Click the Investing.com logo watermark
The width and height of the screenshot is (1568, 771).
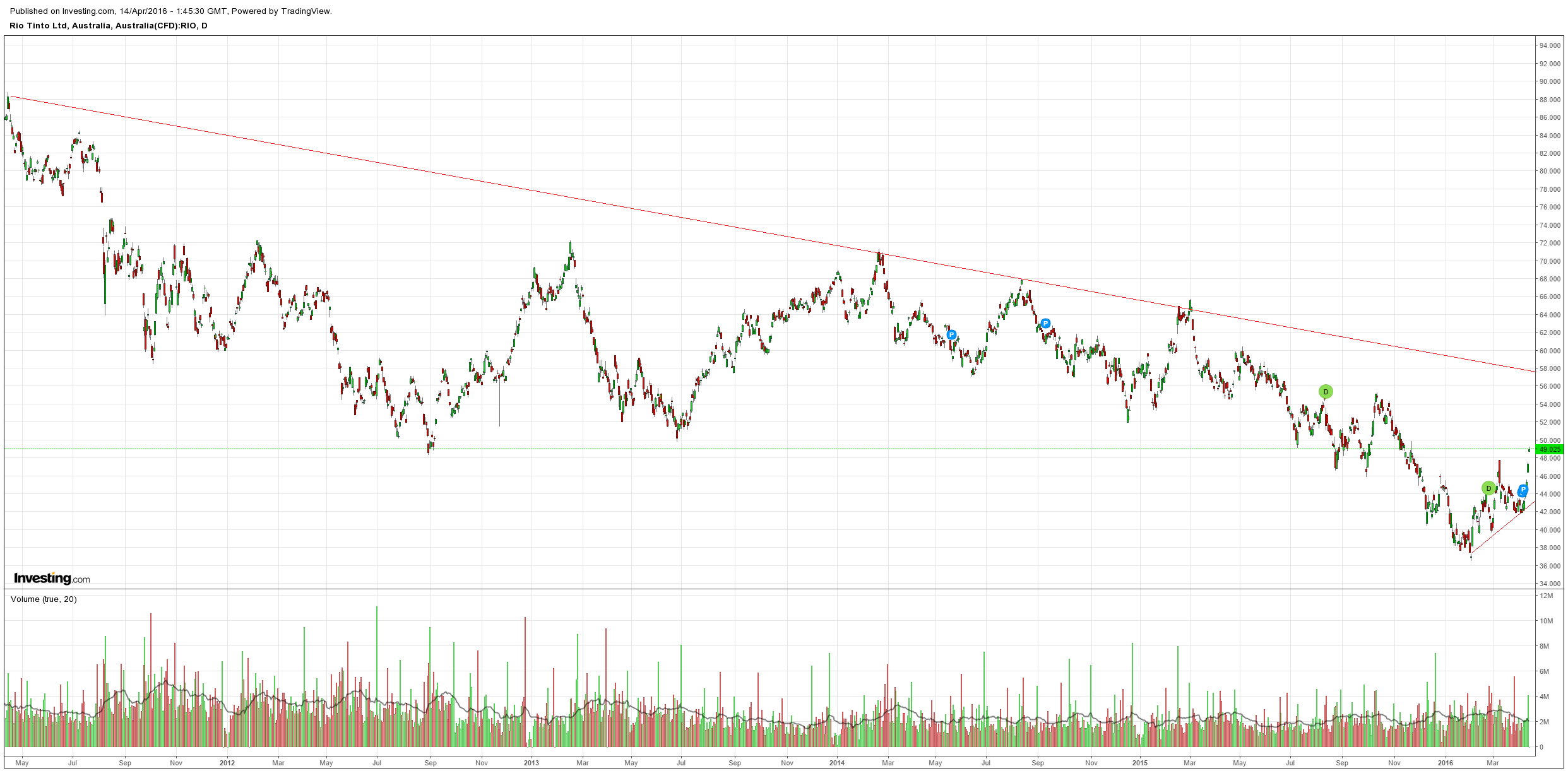coord(52,578)
